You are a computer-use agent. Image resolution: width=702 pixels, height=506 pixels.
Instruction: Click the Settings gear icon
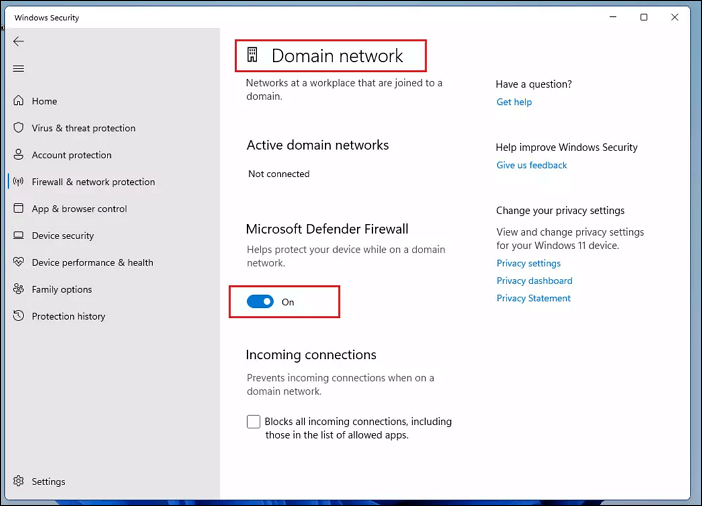[18, 481]
